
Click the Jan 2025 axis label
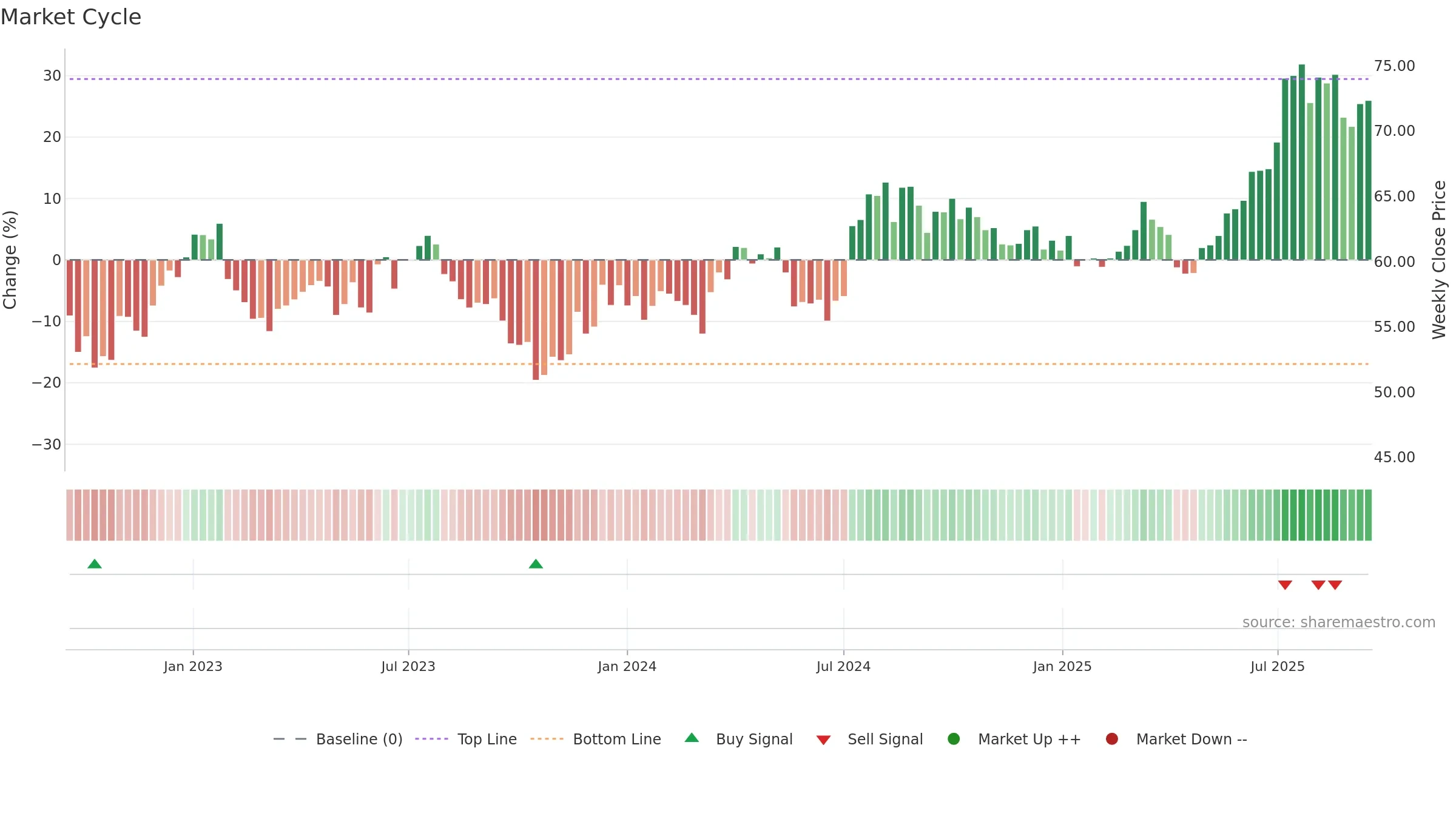click(1062, 667)
